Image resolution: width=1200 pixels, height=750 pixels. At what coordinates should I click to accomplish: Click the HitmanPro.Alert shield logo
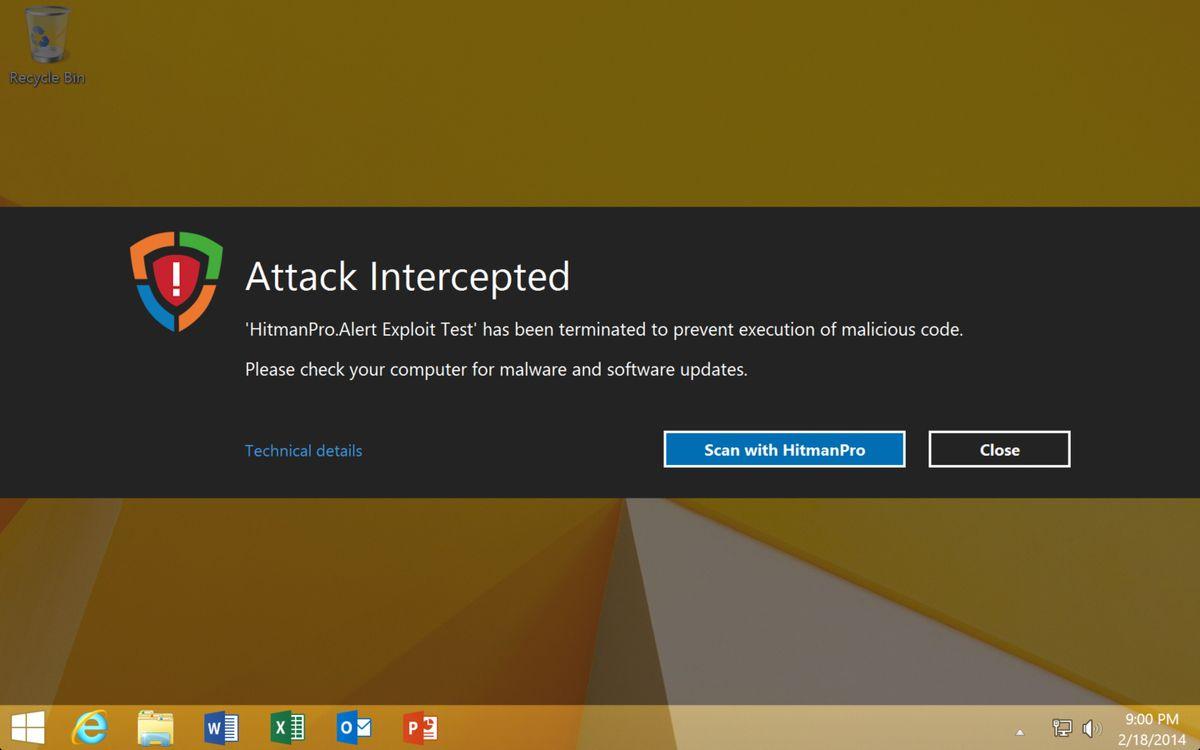[176, 280]
